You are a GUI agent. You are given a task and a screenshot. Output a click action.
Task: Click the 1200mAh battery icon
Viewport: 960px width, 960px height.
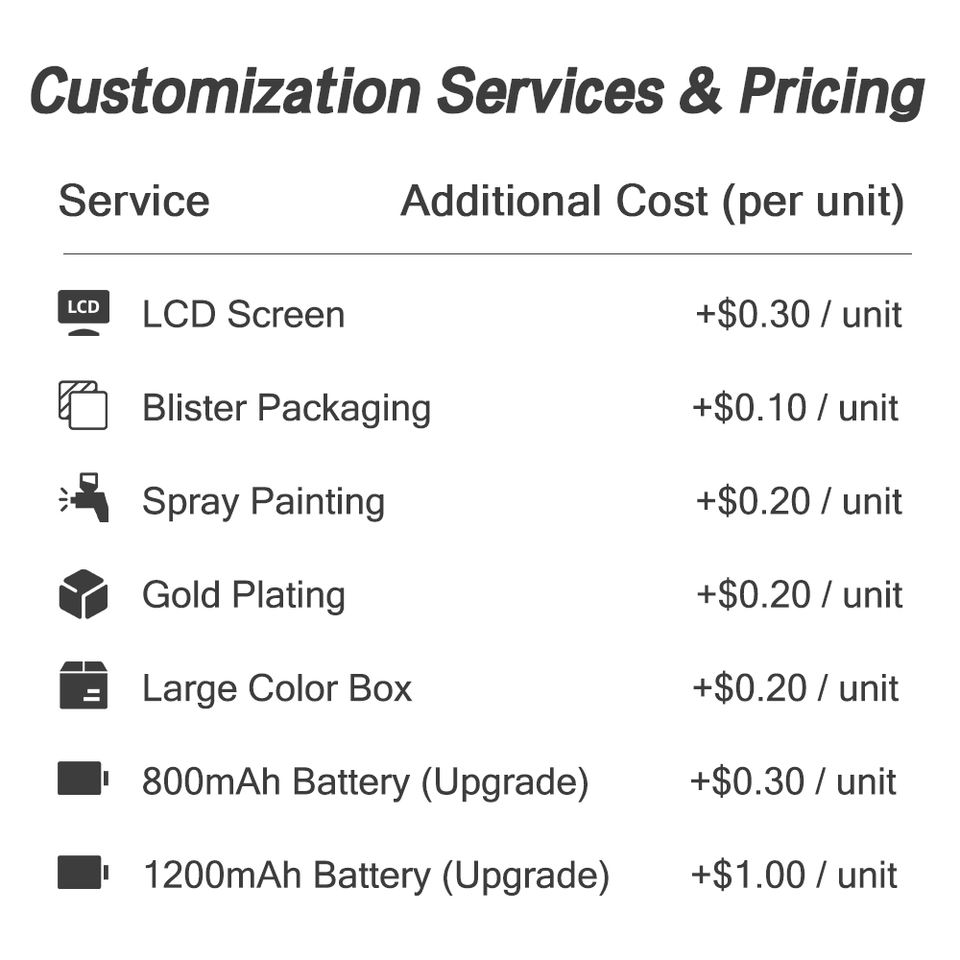click(83, 872)
